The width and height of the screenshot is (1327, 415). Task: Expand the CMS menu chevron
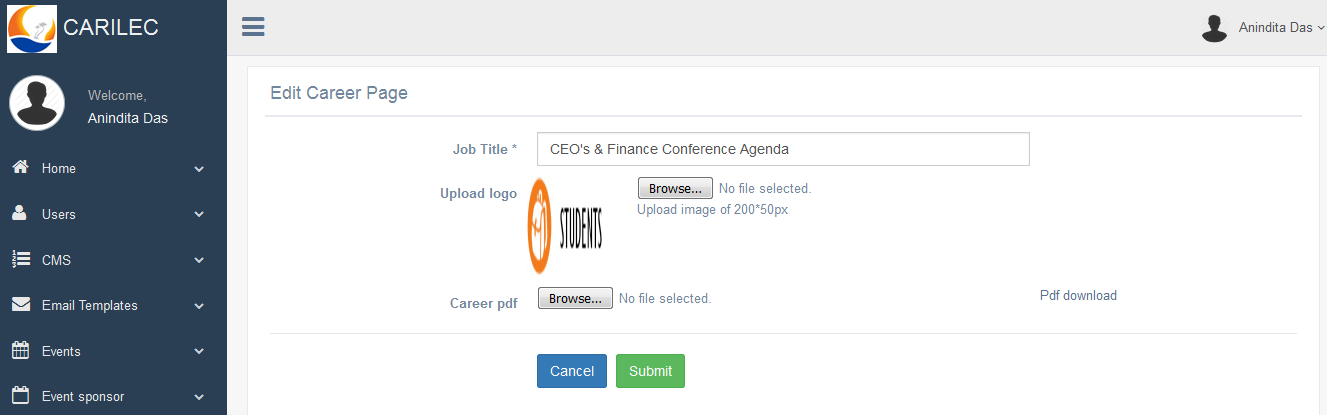(199, 261)
